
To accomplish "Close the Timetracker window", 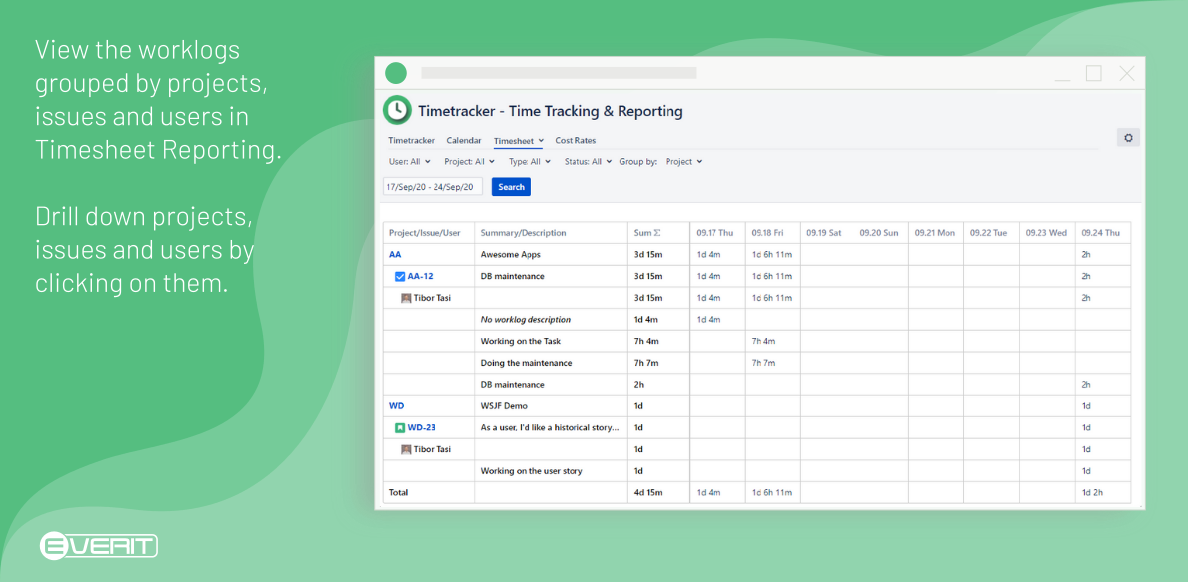I will 1127,74.
